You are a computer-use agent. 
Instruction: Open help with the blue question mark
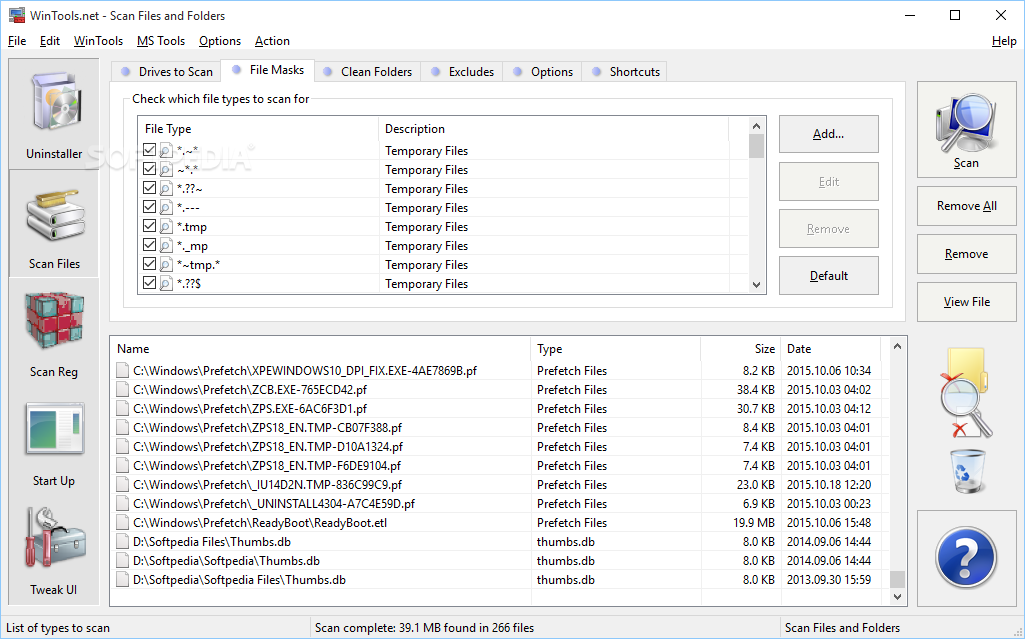point(966,558)
